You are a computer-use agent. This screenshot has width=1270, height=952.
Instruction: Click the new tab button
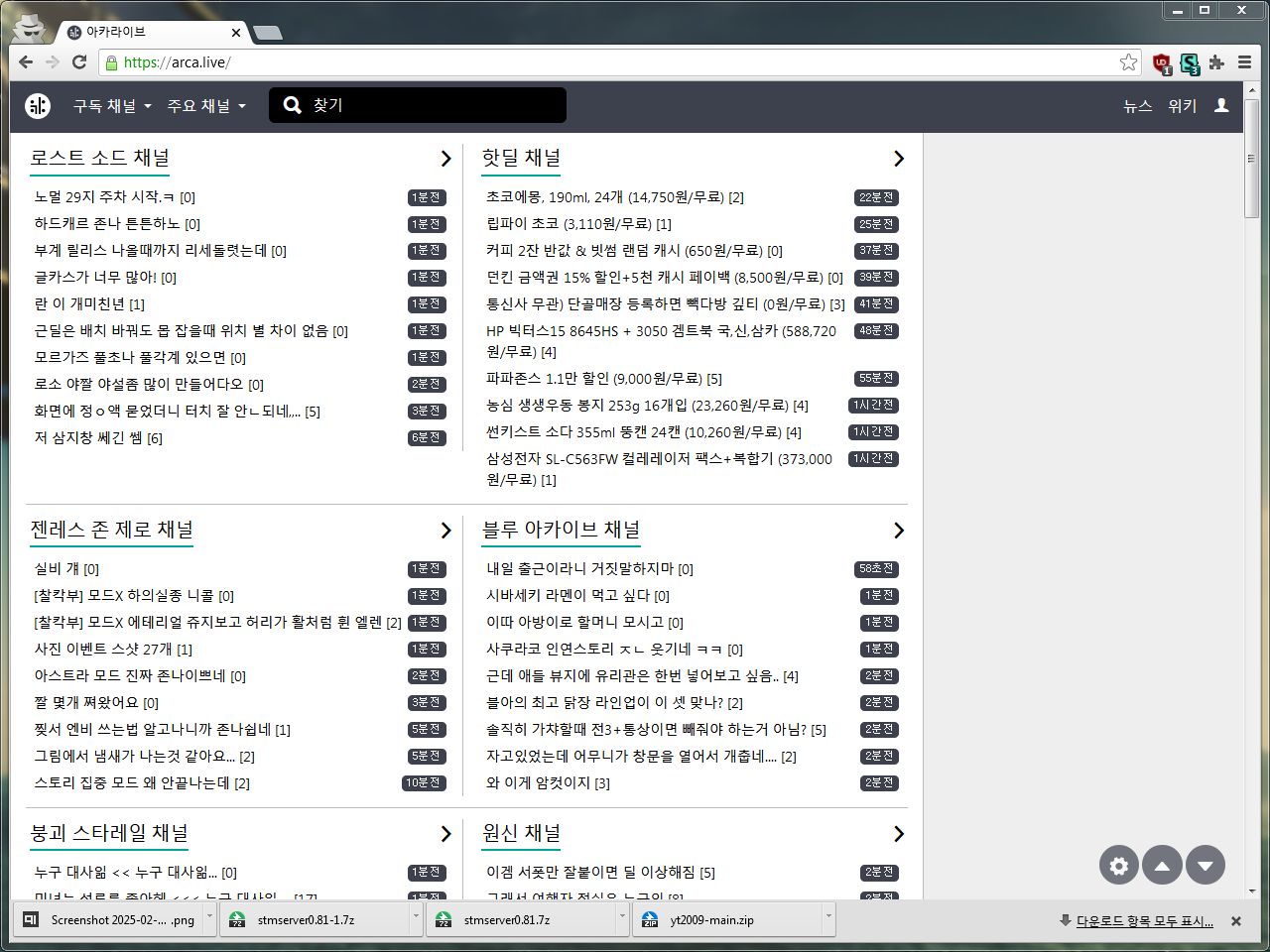(267, 33)
